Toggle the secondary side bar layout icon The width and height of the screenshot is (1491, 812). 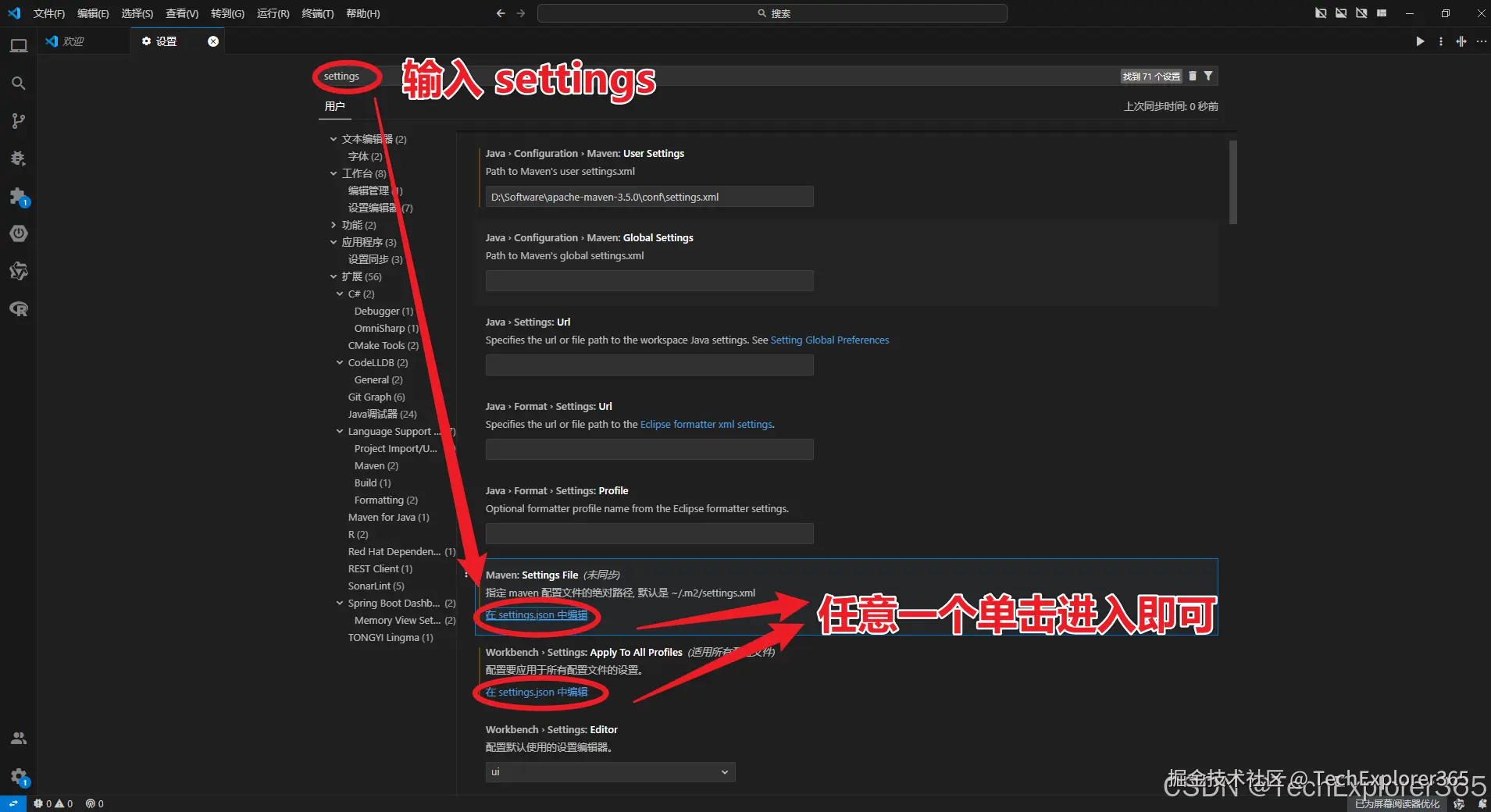[x=1361, y=13]
